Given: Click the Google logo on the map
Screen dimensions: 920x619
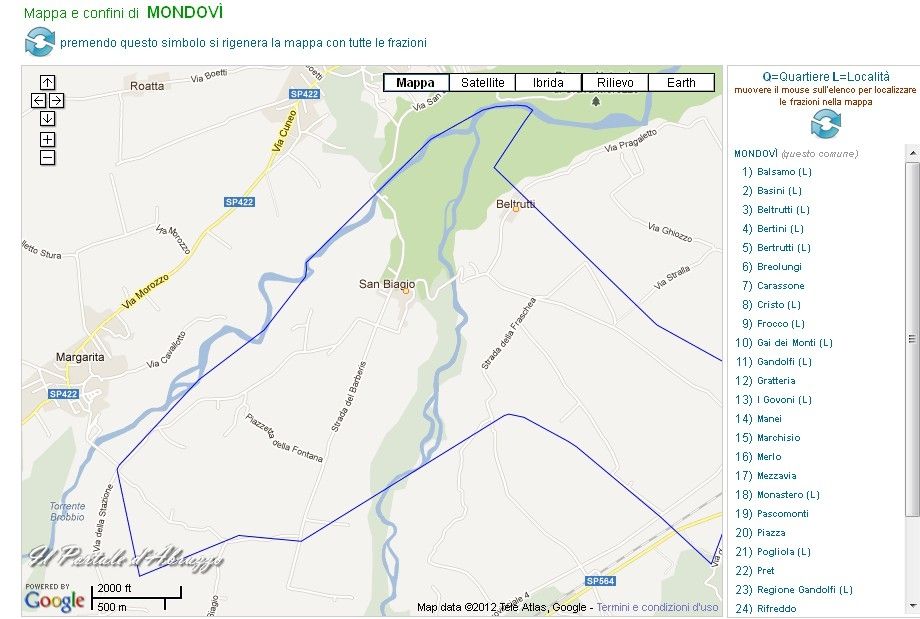Looking at the screenshot, I should click(55, 600).
